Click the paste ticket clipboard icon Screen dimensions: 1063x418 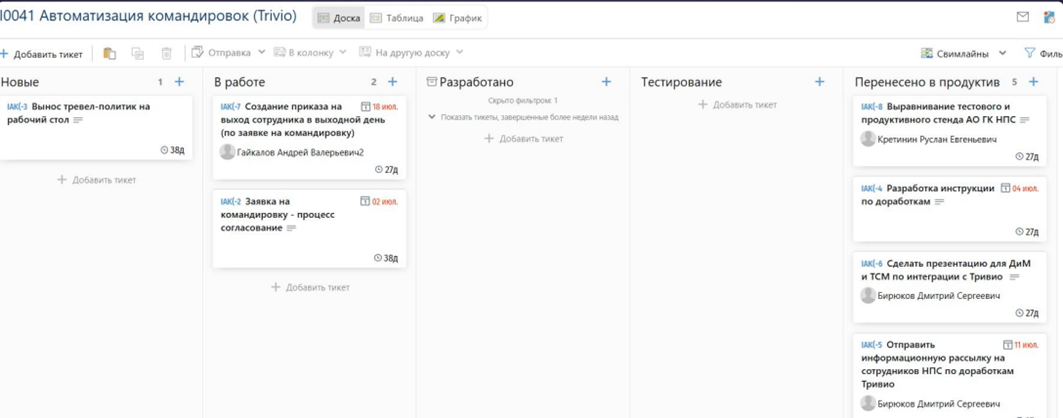coord(109,53)
